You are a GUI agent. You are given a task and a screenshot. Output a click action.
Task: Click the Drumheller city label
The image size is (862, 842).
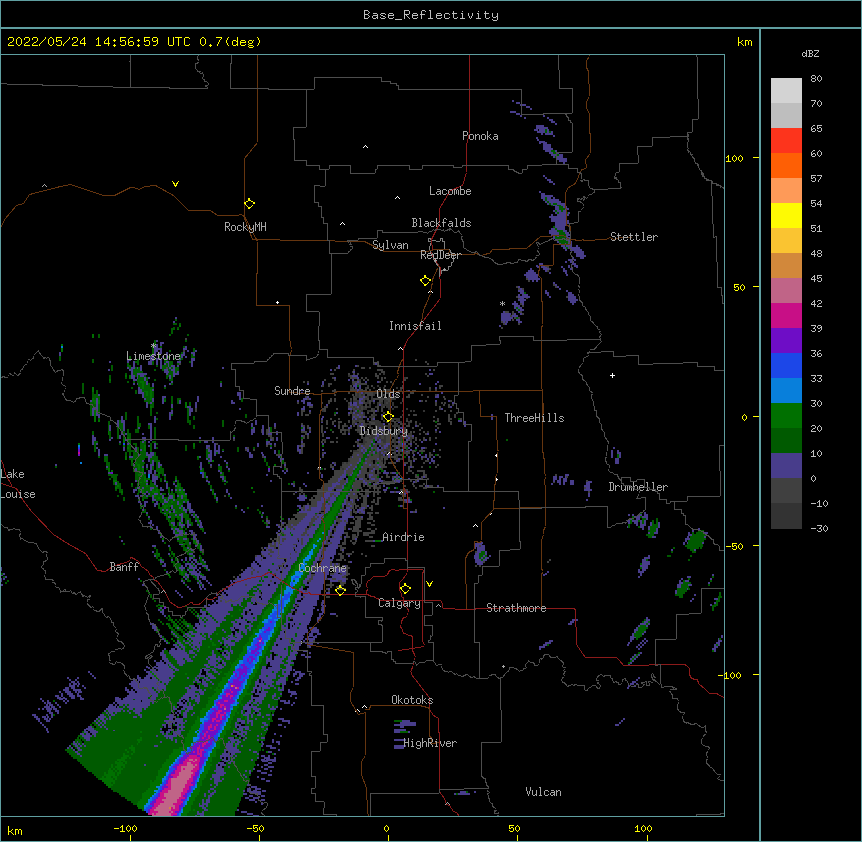pos(638,487)
